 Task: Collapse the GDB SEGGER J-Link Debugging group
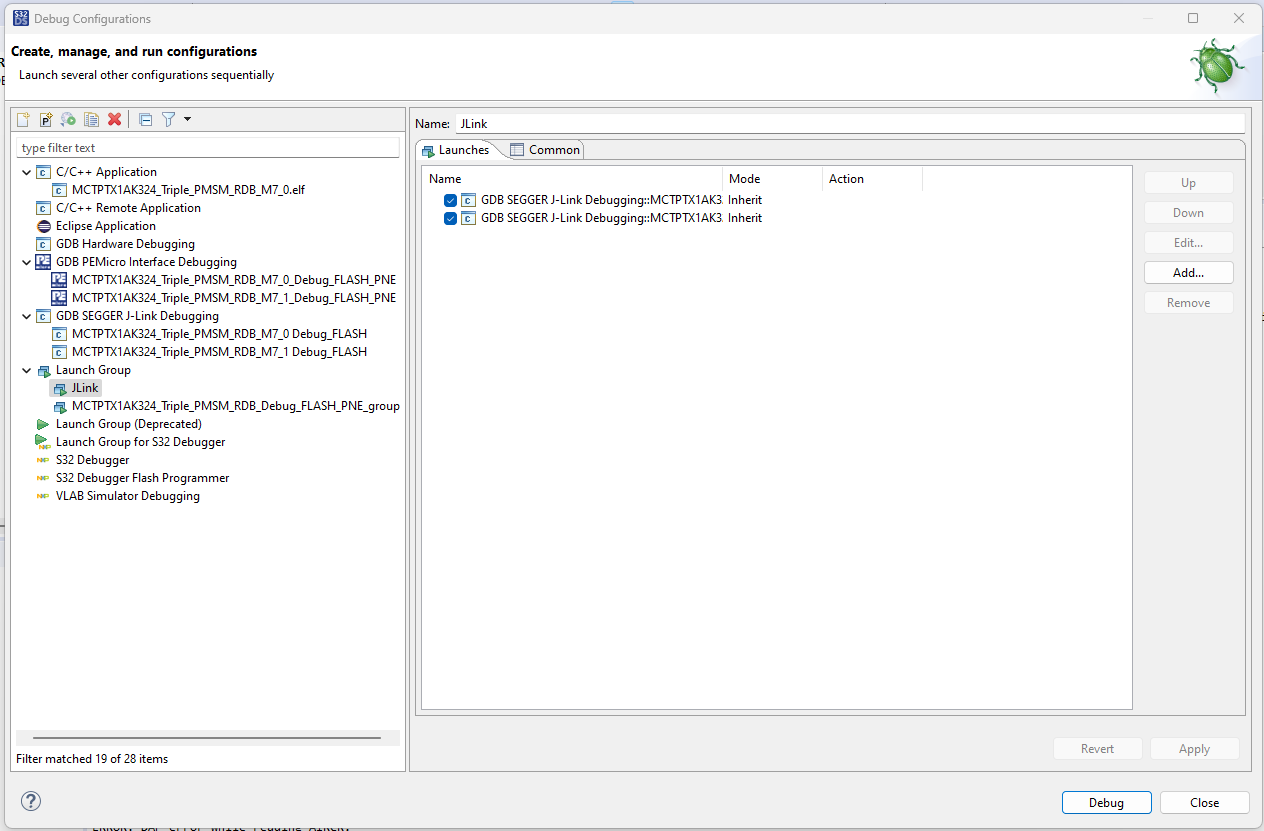pyautogui.click(x=27, y=315)
